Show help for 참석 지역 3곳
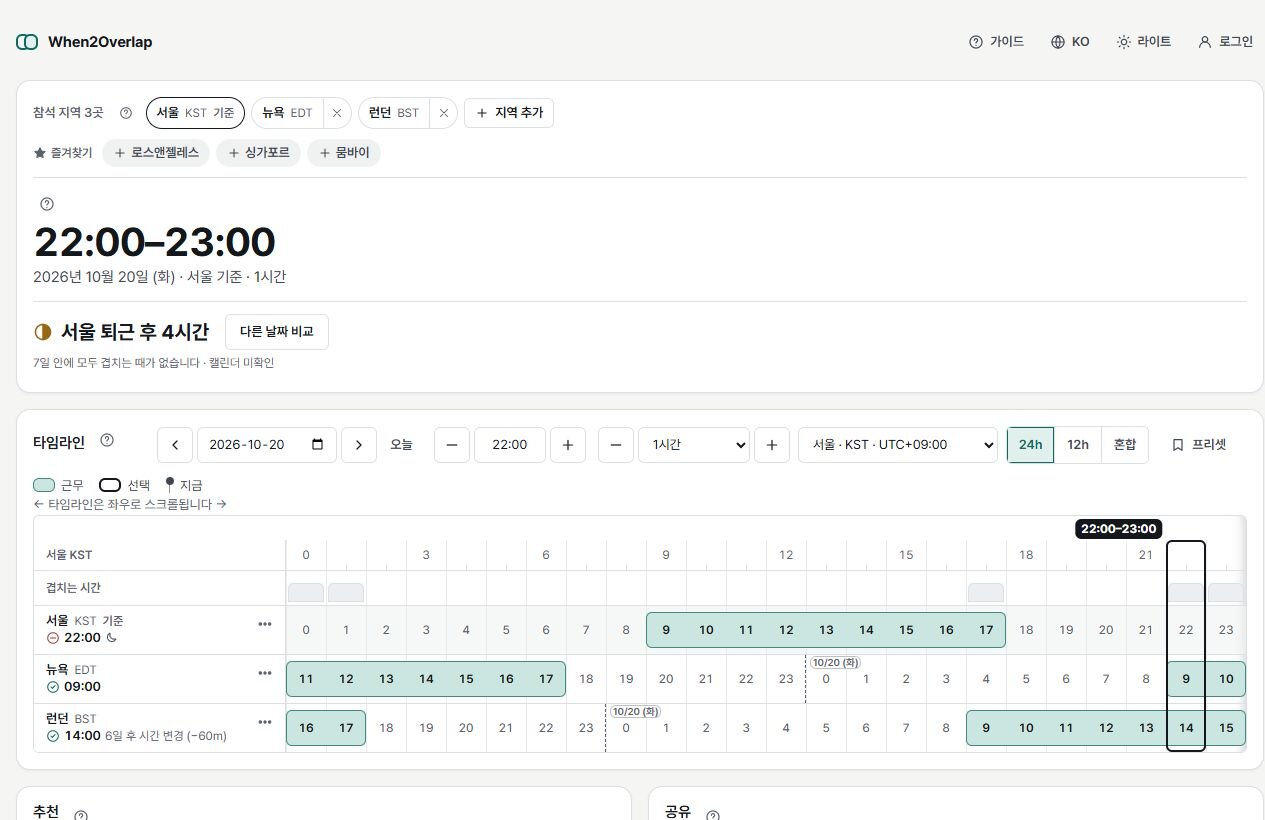The height and width of the screenshot is (820, 1265). [126, 113]
